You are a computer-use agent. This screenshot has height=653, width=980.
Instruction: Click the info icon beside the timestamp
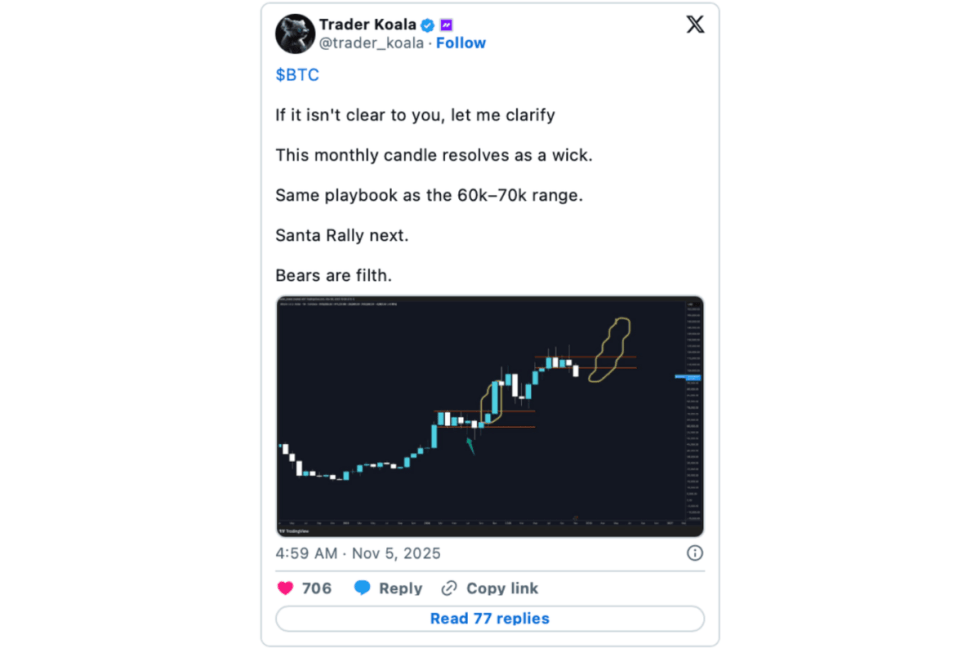[x=695, y=553]
